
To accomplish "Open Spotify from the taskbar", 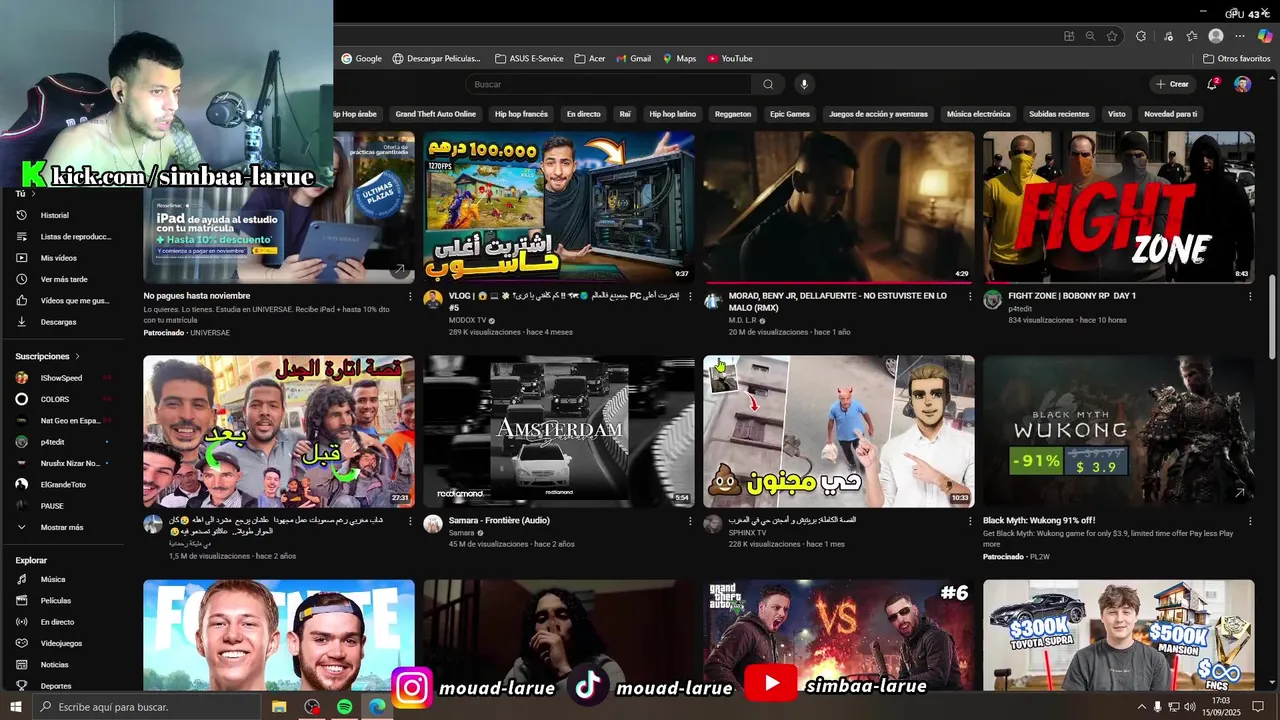I will (344, 707).
